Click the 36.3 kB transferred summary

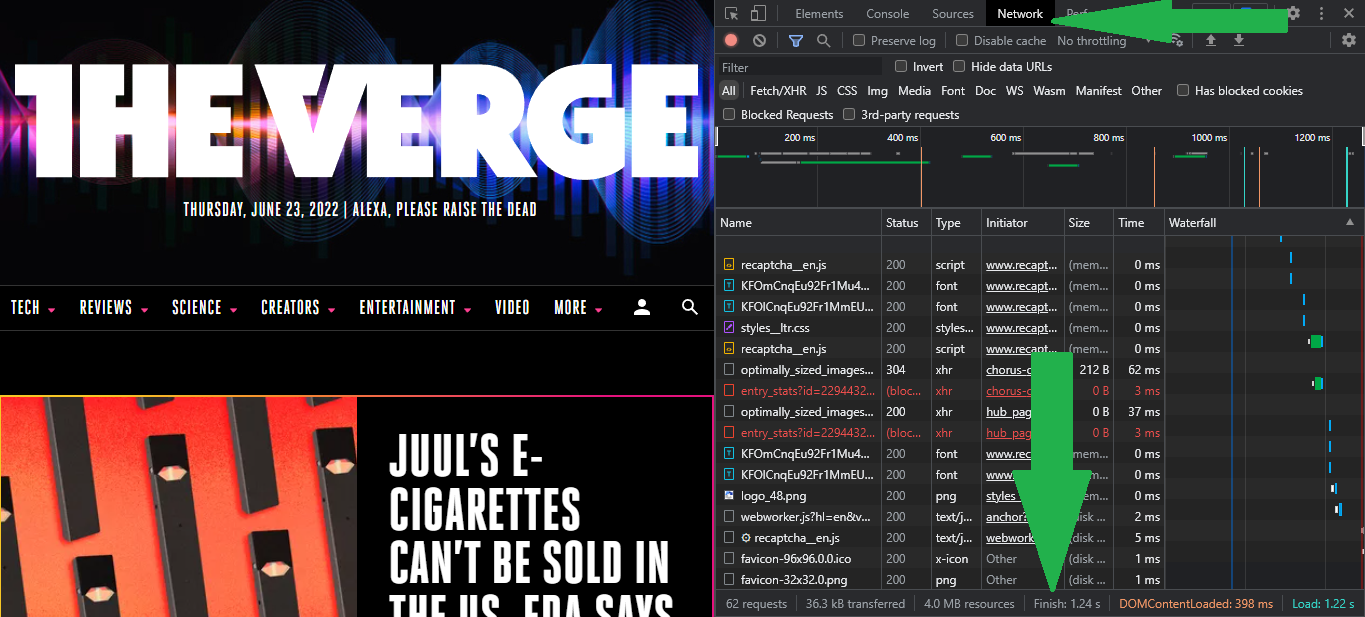pos(855,604)
